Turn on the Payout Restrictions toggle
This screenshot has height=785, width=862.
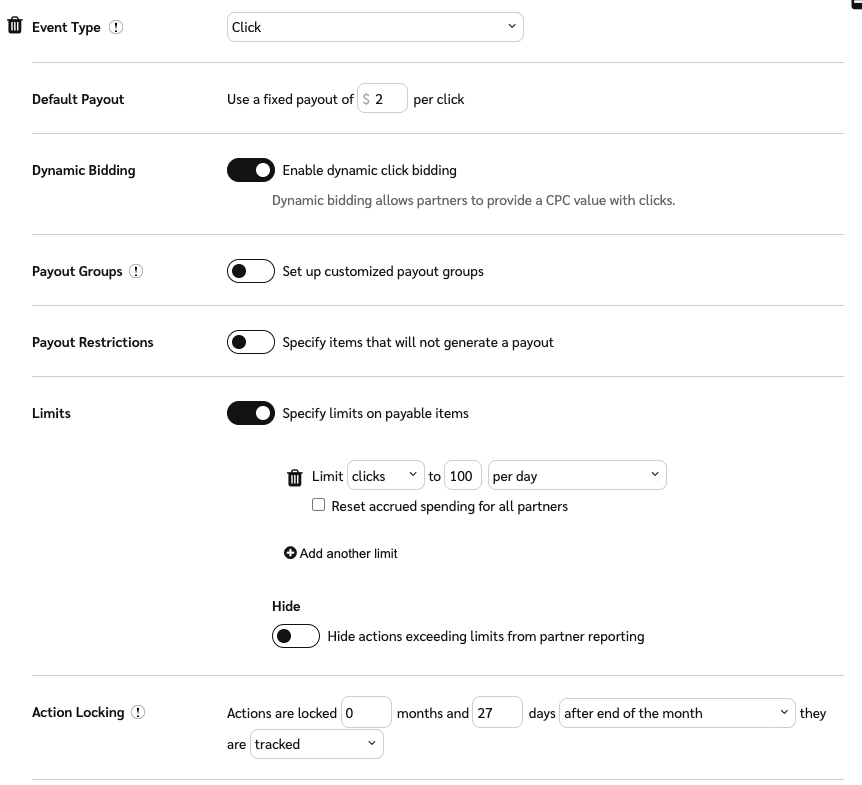pyautogui.click(x=251, y=342)
